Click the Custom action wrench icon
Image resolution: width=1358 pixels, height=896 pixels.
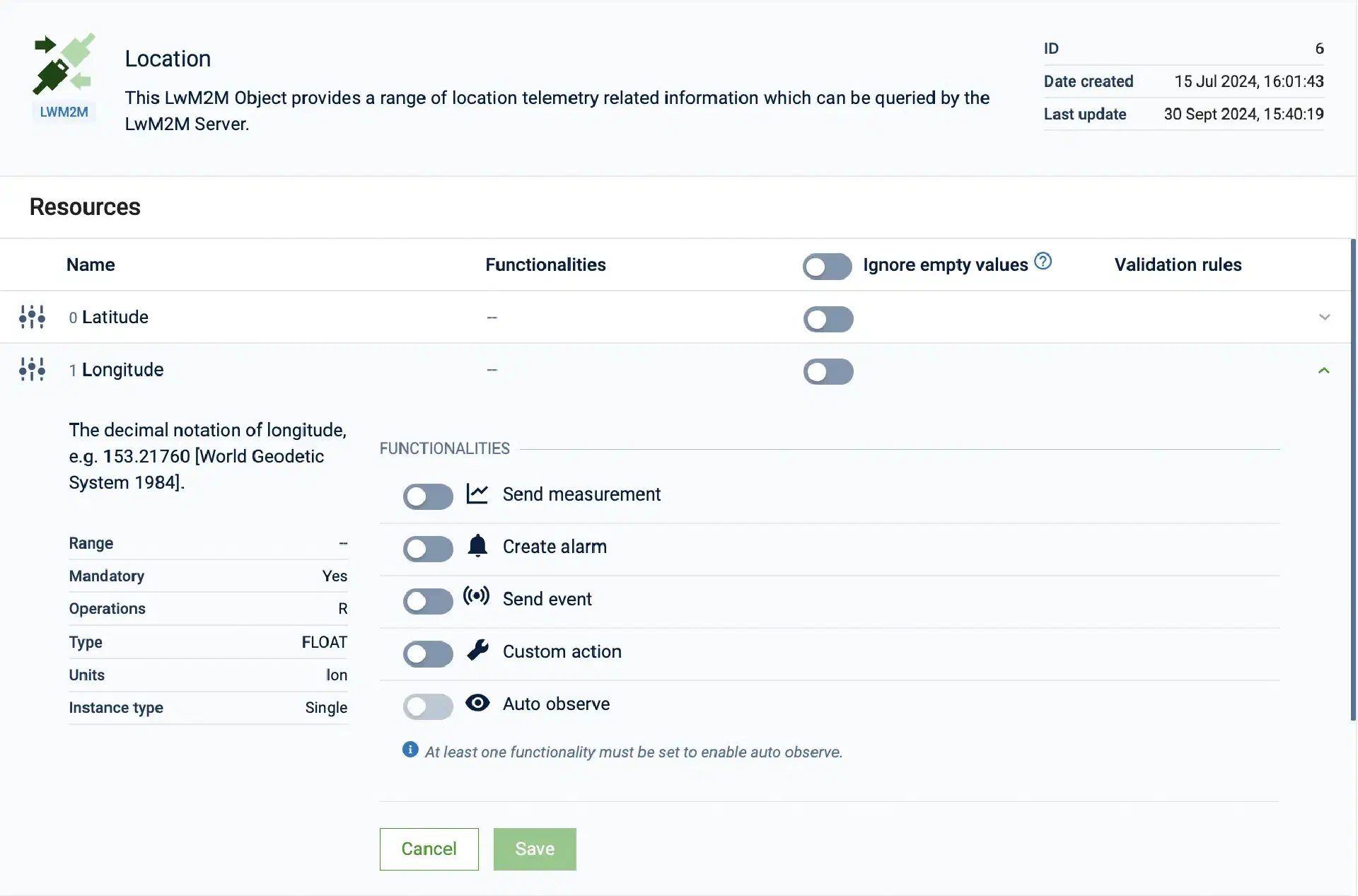(x=477, y=650)
